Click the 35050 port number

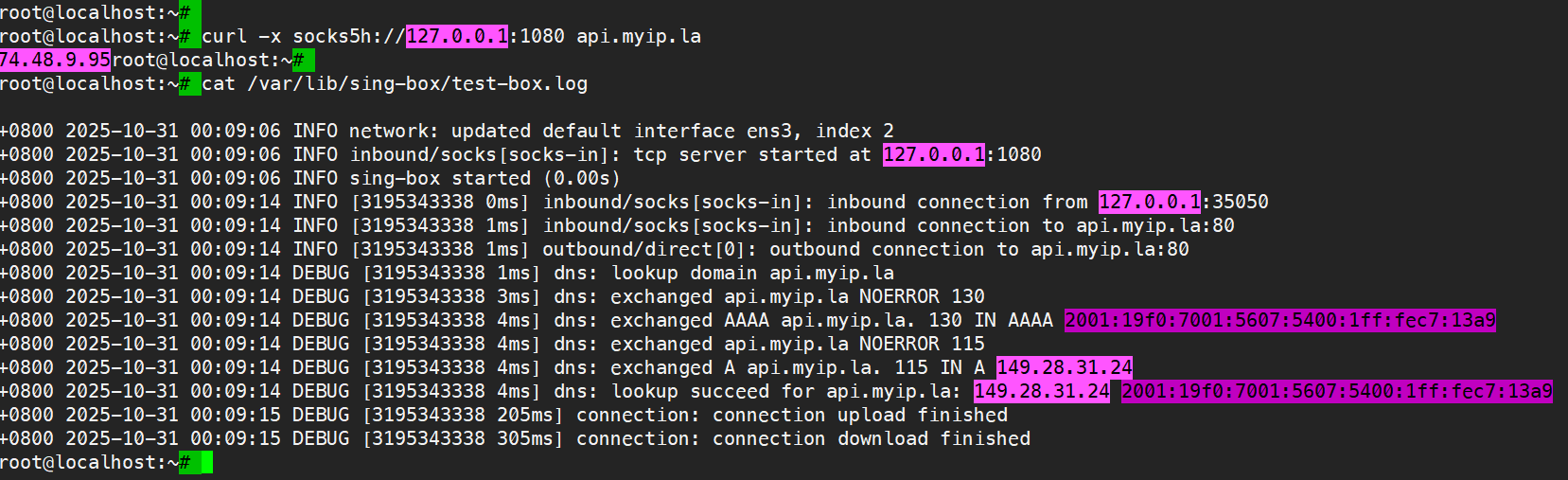click(1241, 202)
